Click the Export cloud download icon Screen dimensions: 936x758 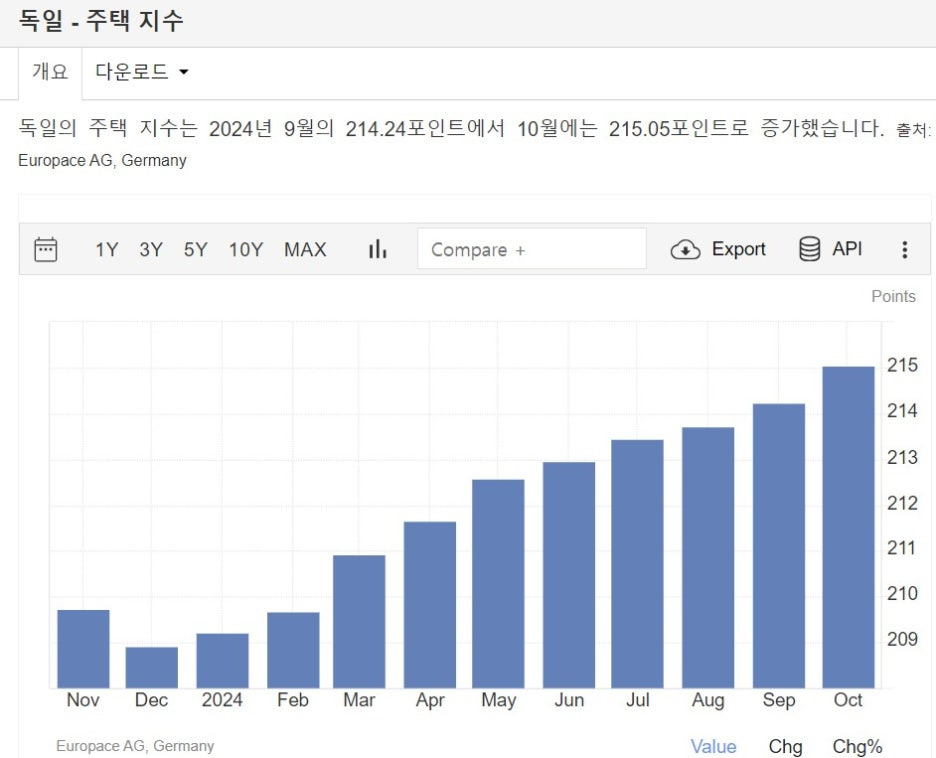click(685, 249)
